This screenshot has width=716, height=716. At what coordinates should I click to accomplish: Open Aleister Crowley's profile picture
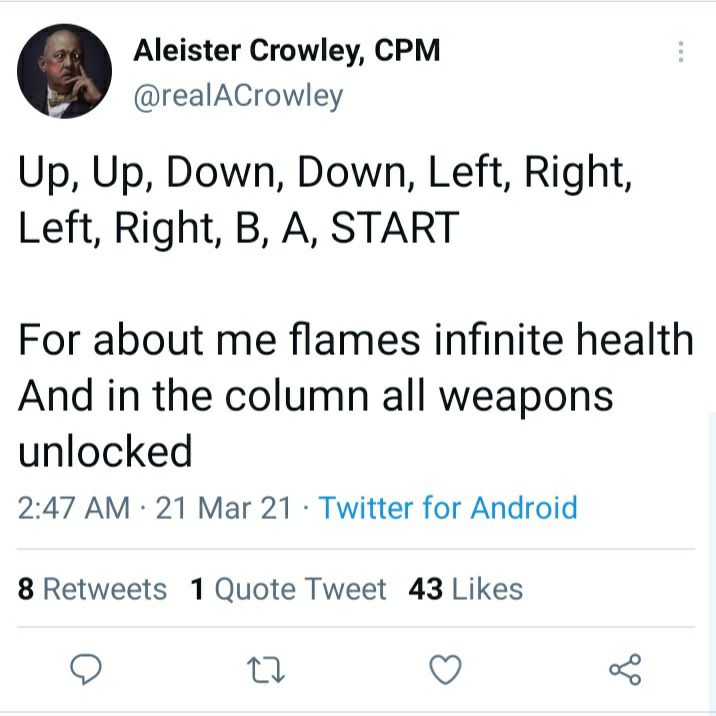(x=65, y=71)
